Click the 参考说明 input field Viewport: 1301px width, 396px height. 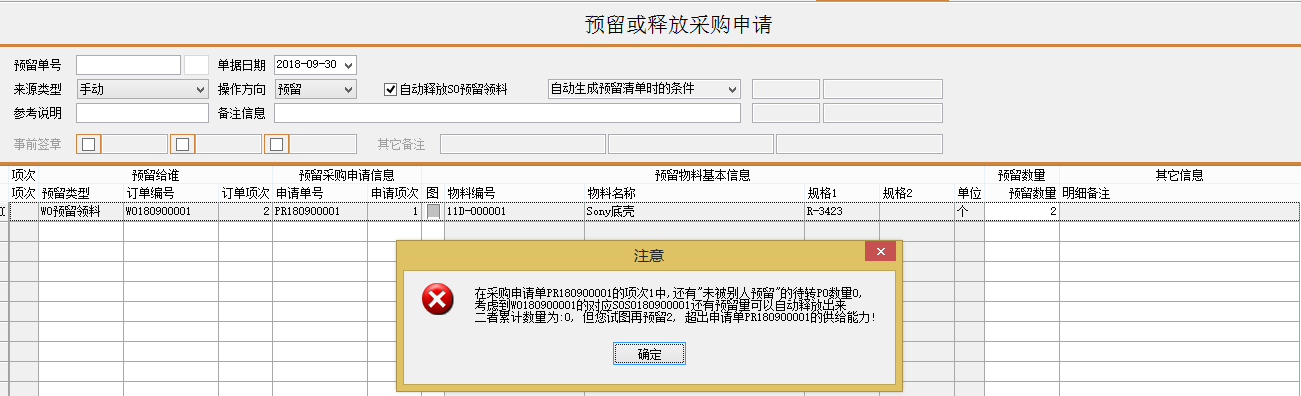142,113
